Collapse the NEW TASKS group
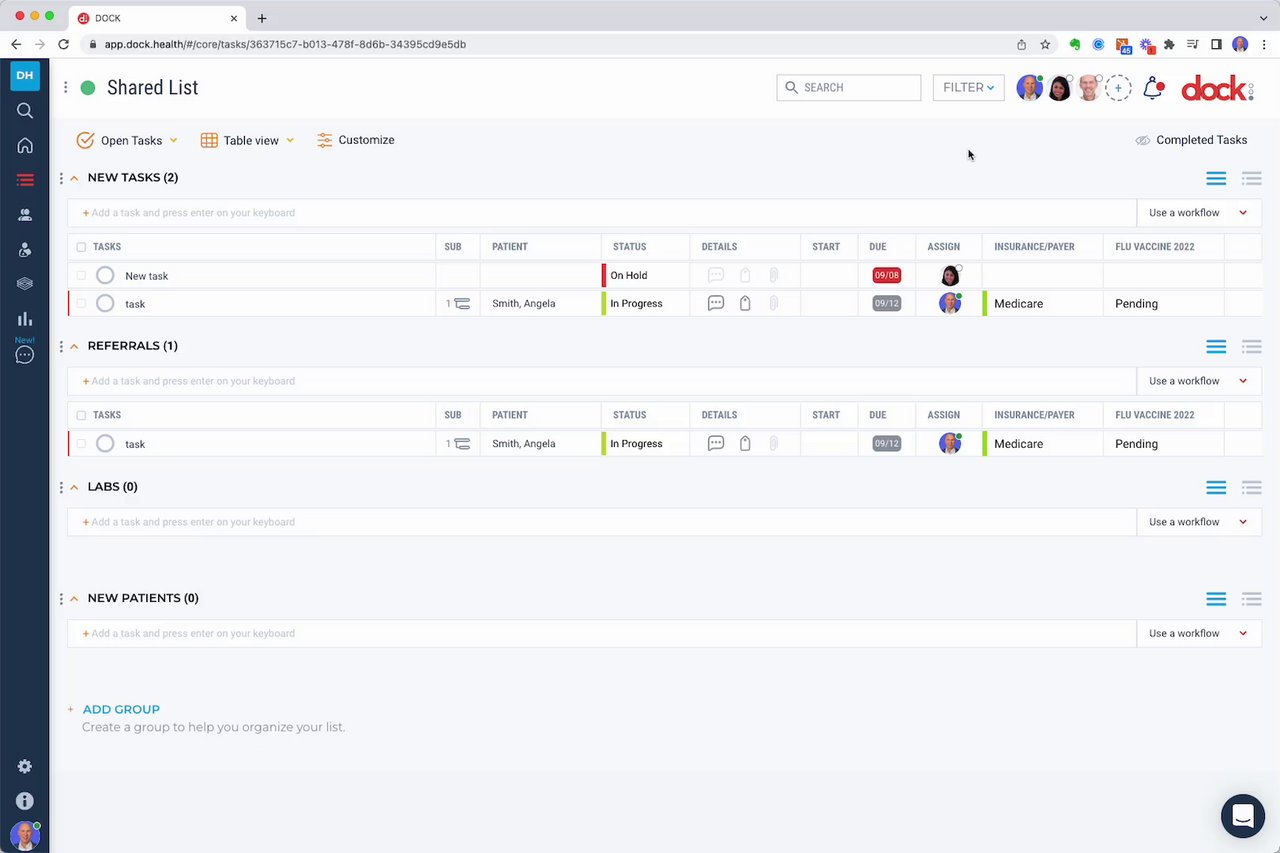The height and width of the screenshot is (853, 1280). (x=74, y=178)
